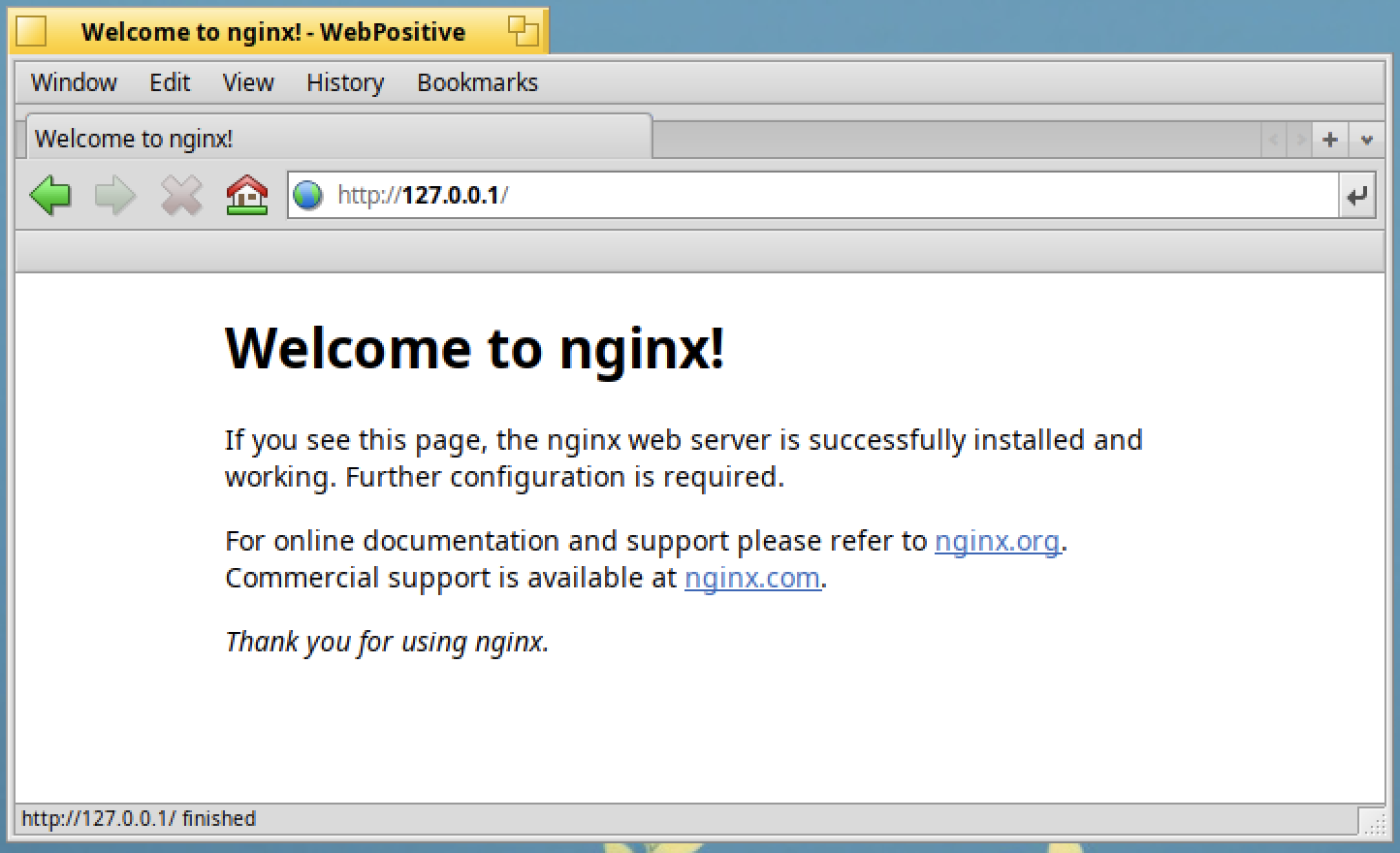Go back with the green left arrow
This screenshot has width=1400, height=853.
(x=50, y=195)
